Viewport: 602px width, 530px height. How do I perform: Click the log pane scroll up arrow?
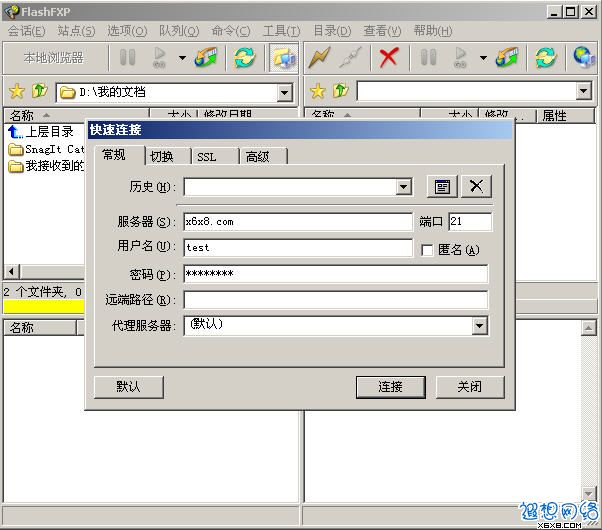pyautogui.click(x=589, y=328)
